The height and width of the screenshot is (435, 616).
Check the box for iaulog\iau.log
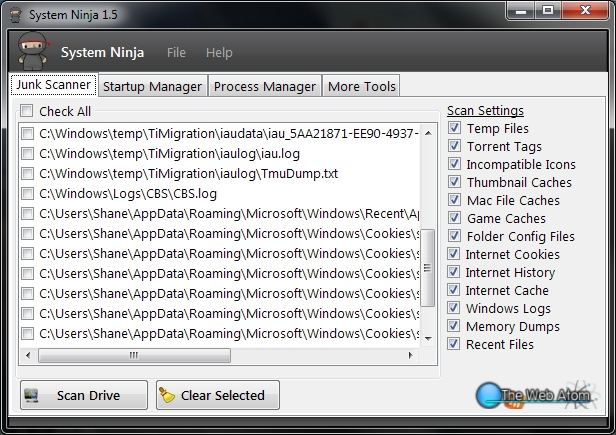pos(28,153)
